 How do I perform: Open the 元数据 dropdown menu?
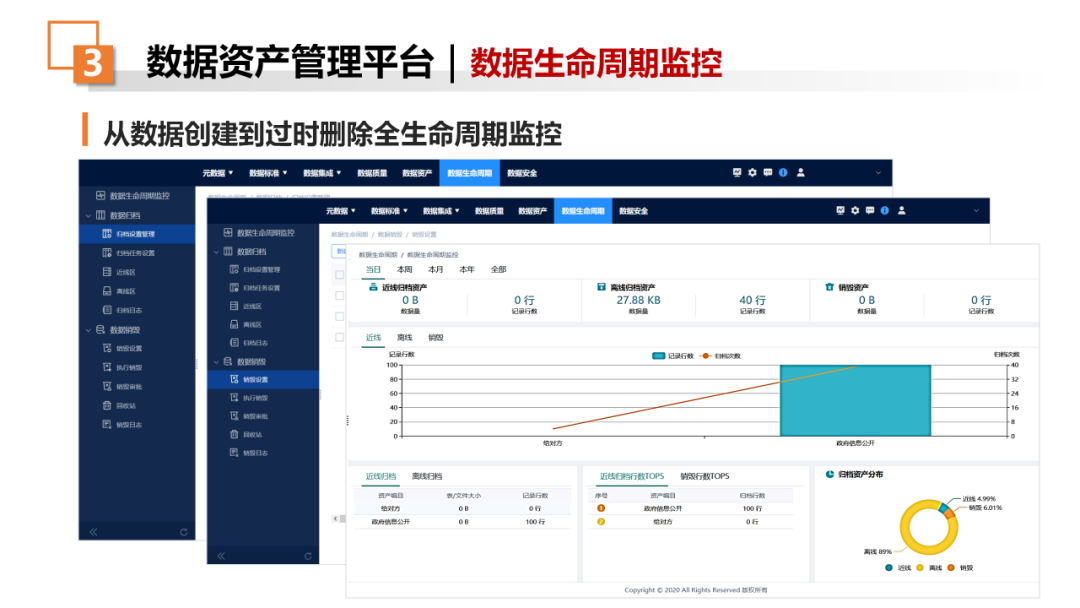pos(341,209)
